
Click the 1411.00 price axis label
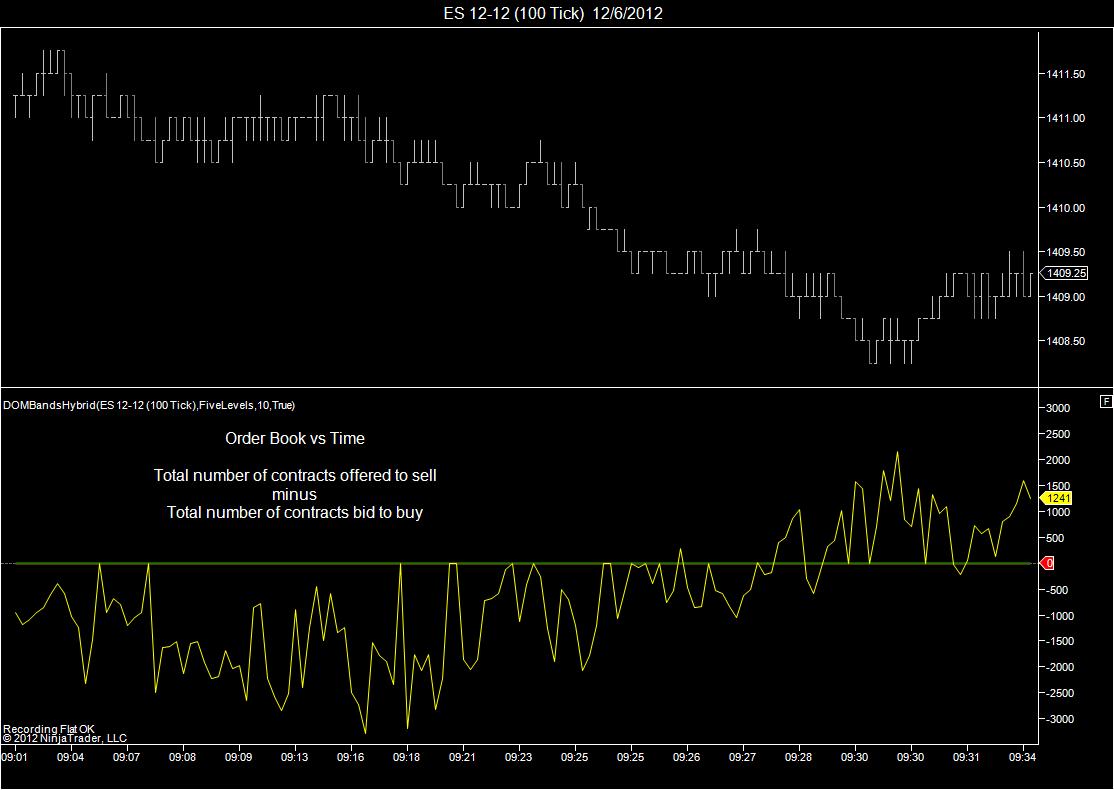point(1065,118)
